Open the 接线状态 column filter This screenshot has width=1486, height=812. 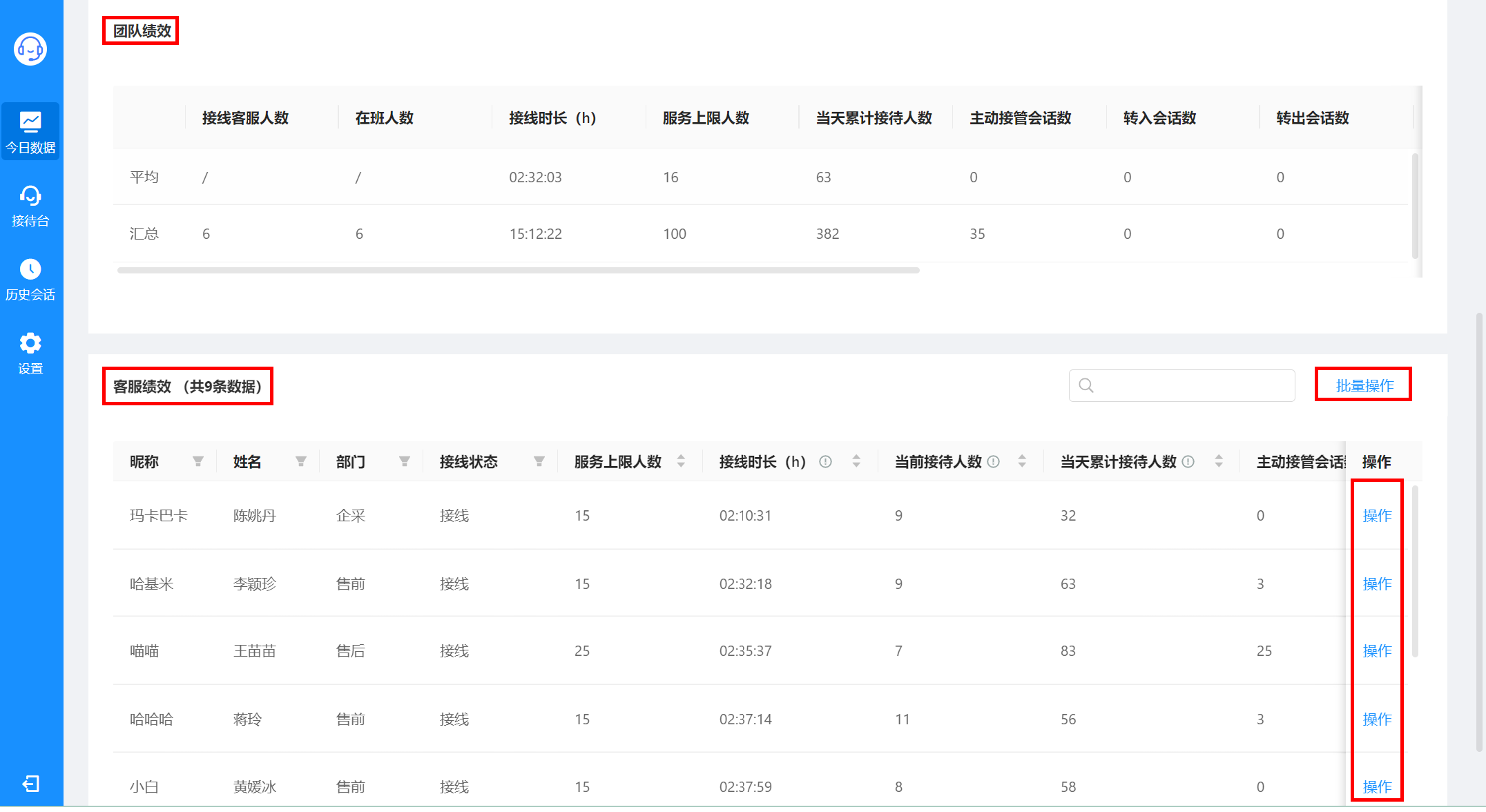539,461
